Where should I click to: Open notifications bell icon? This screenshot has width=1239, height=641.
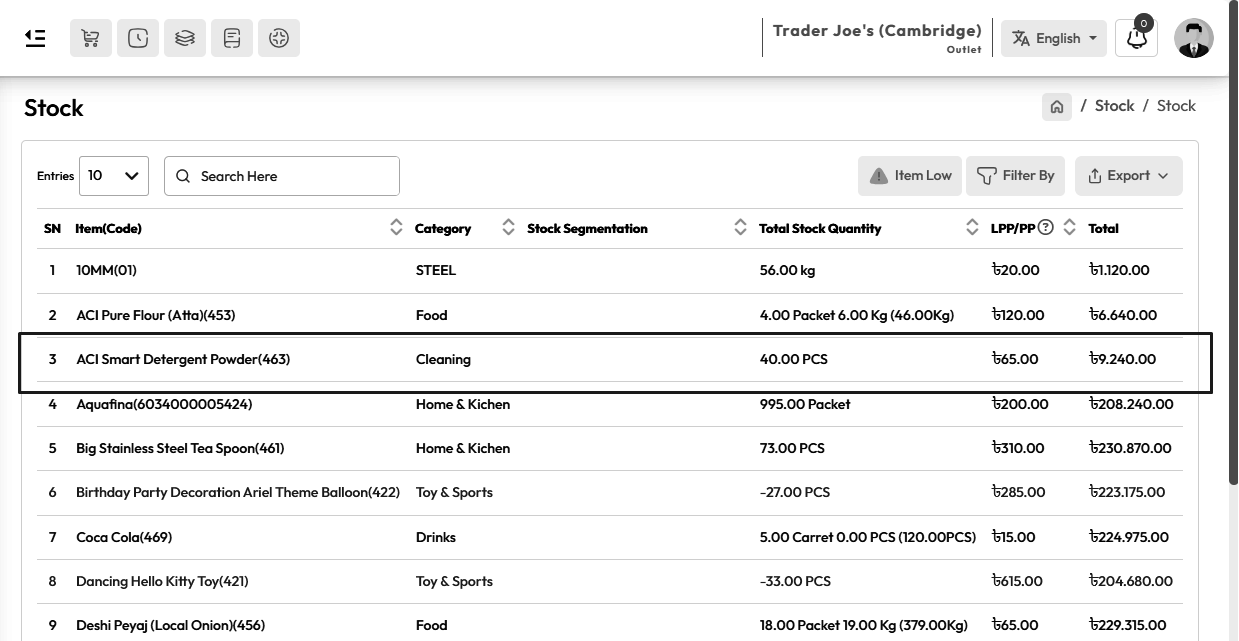tap(1137, 38)
